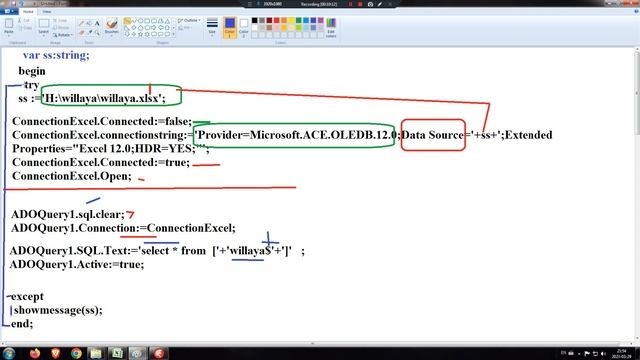Screen dimensions: 640x360
Task: Select the Oval shape
Action: (x=141, y=21)
